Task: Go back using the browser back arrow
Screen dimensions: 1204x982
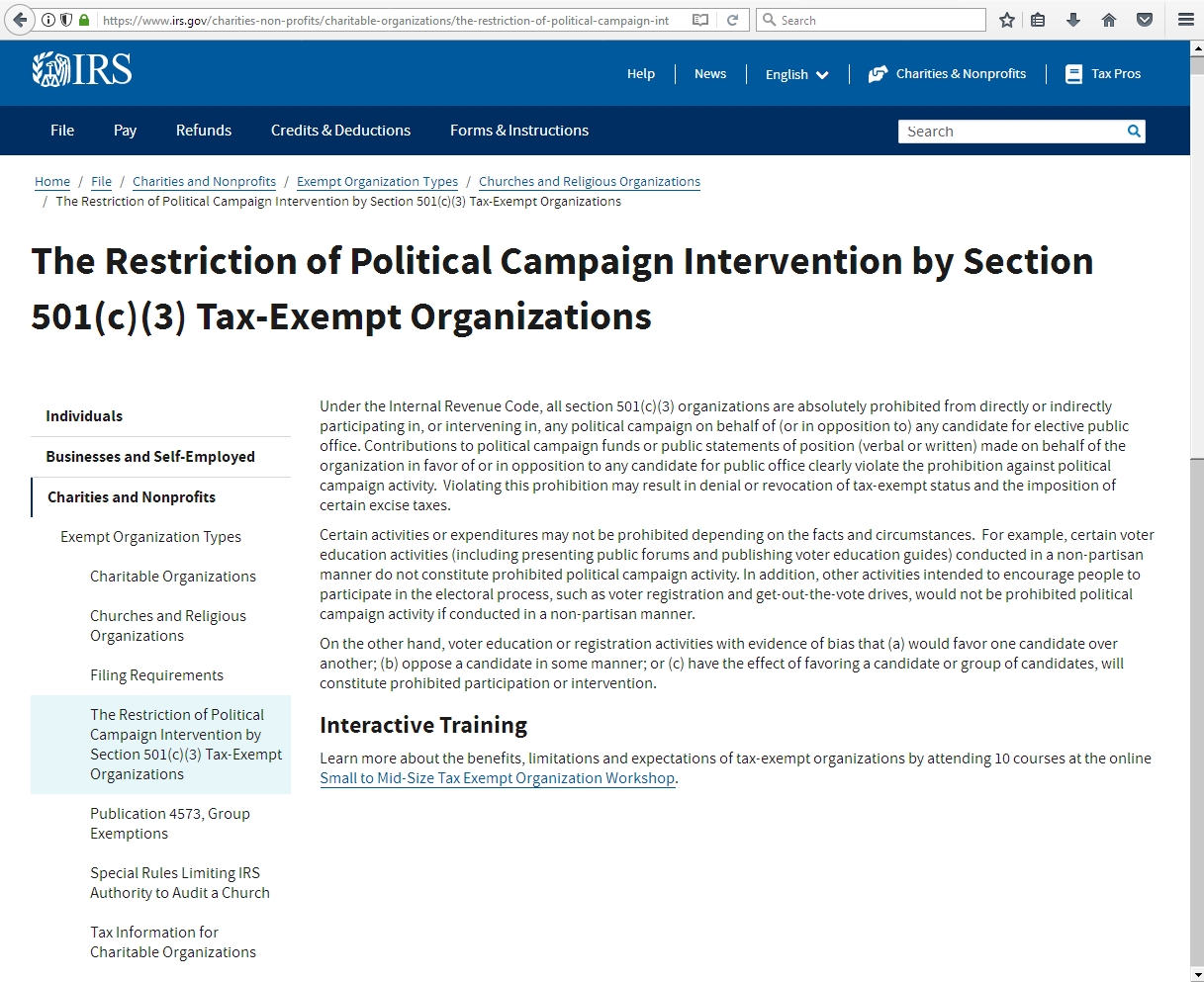Action: [18, 20]
